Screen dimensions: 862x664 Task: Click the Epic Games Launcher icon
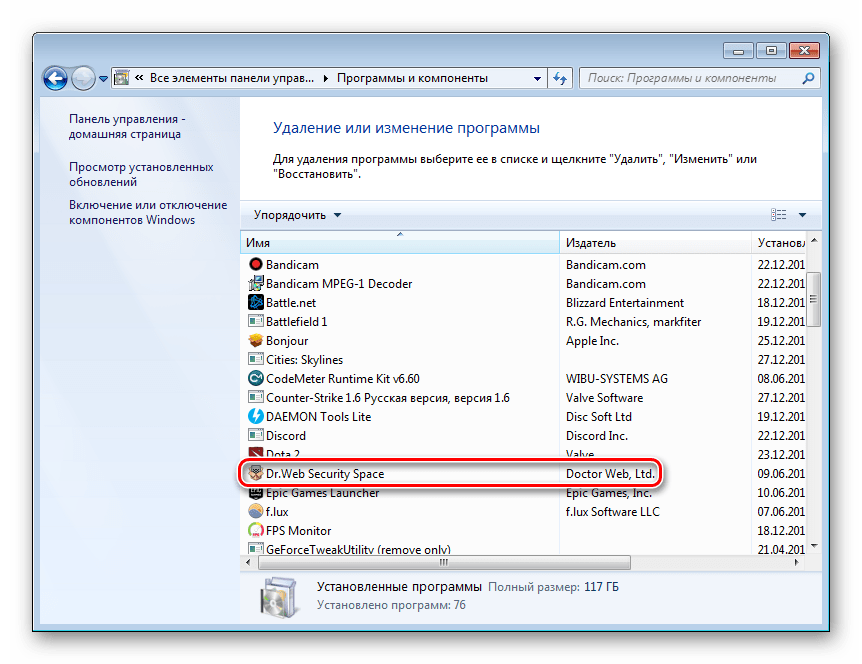[256, 493]
